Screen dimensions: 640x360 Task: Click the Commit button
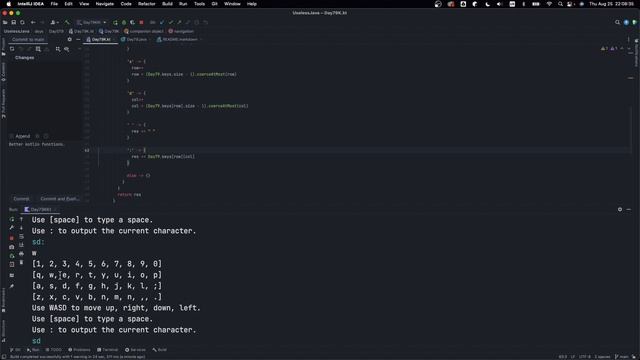pos(21,199)
